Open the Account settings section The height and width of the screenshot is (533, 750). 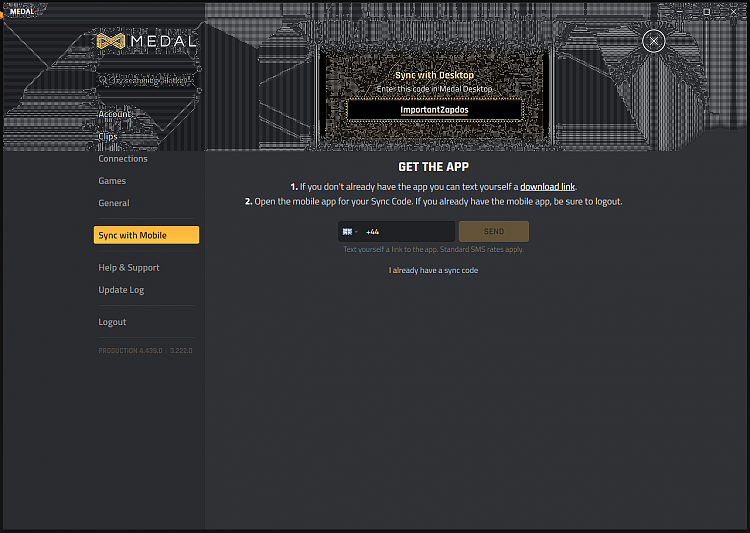[114, 114]
